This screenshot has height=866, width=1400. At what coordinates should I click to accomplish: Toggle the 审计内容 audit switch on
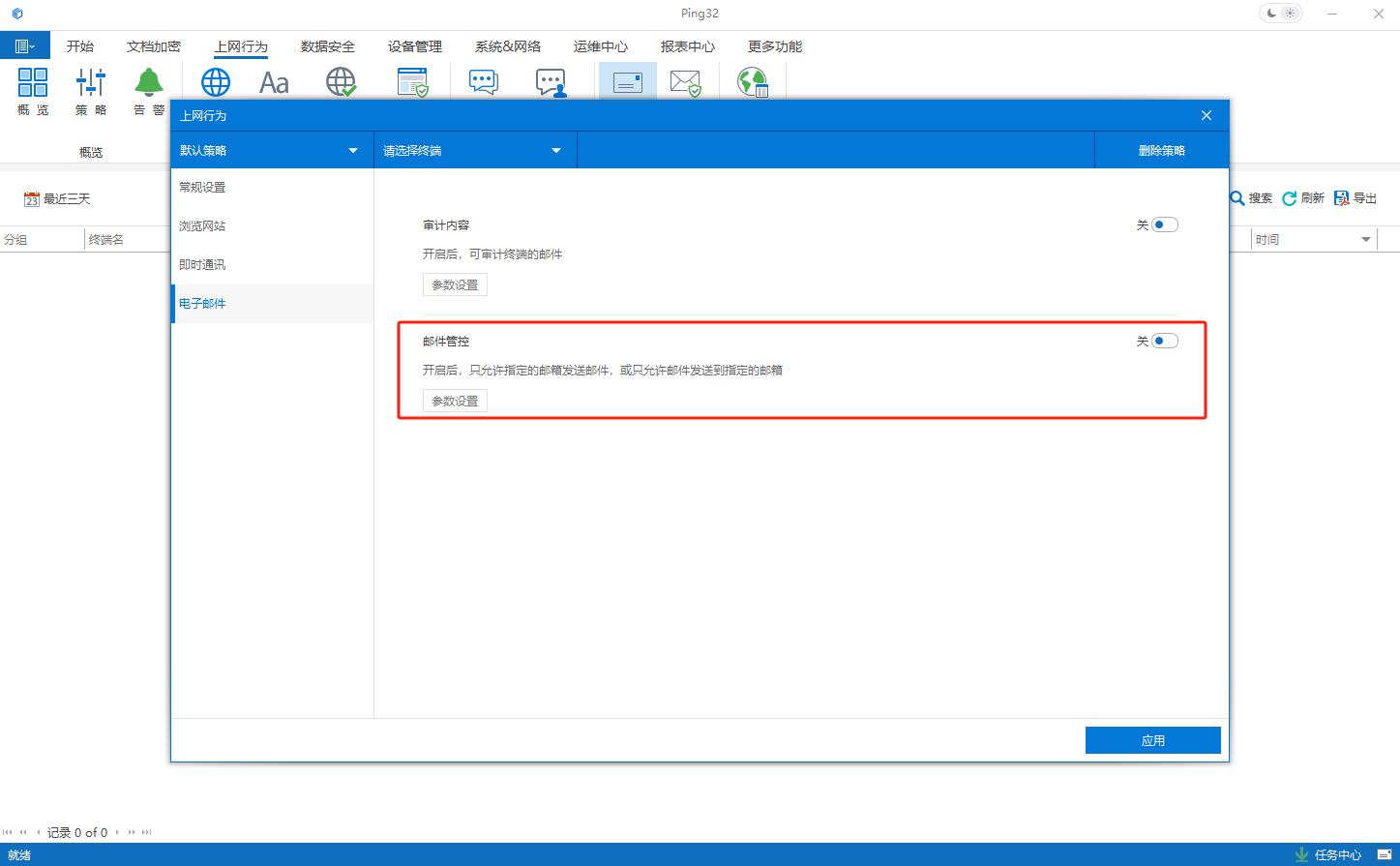(x=1164, y=224)
